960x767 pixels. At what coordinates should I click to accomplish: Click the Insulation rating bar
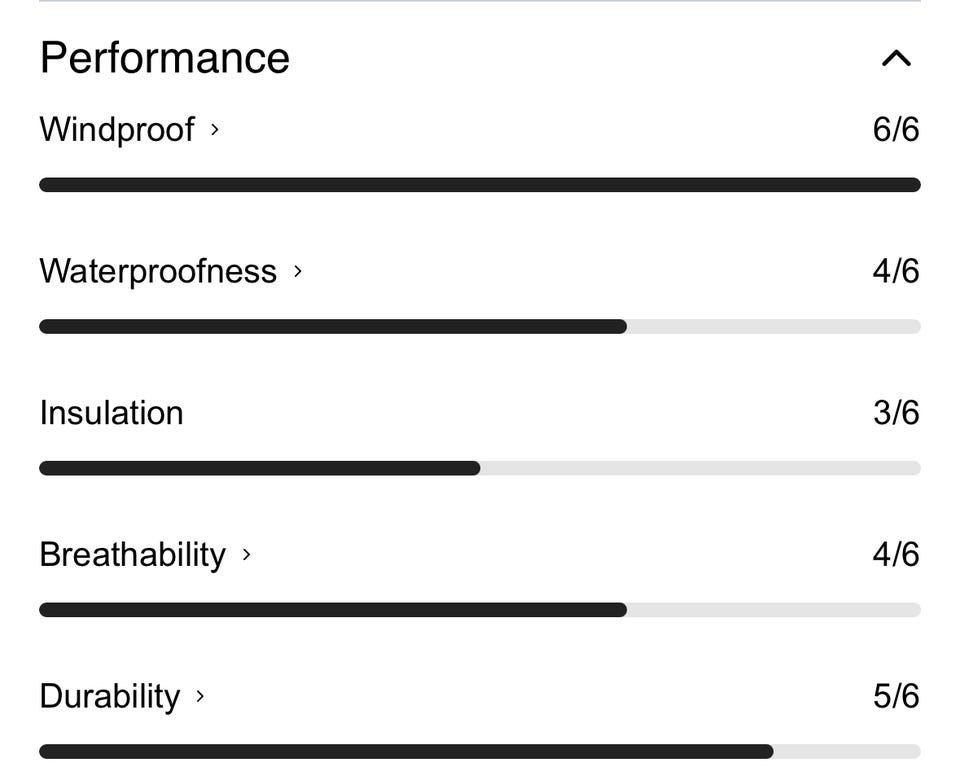(x=479, y=468)
